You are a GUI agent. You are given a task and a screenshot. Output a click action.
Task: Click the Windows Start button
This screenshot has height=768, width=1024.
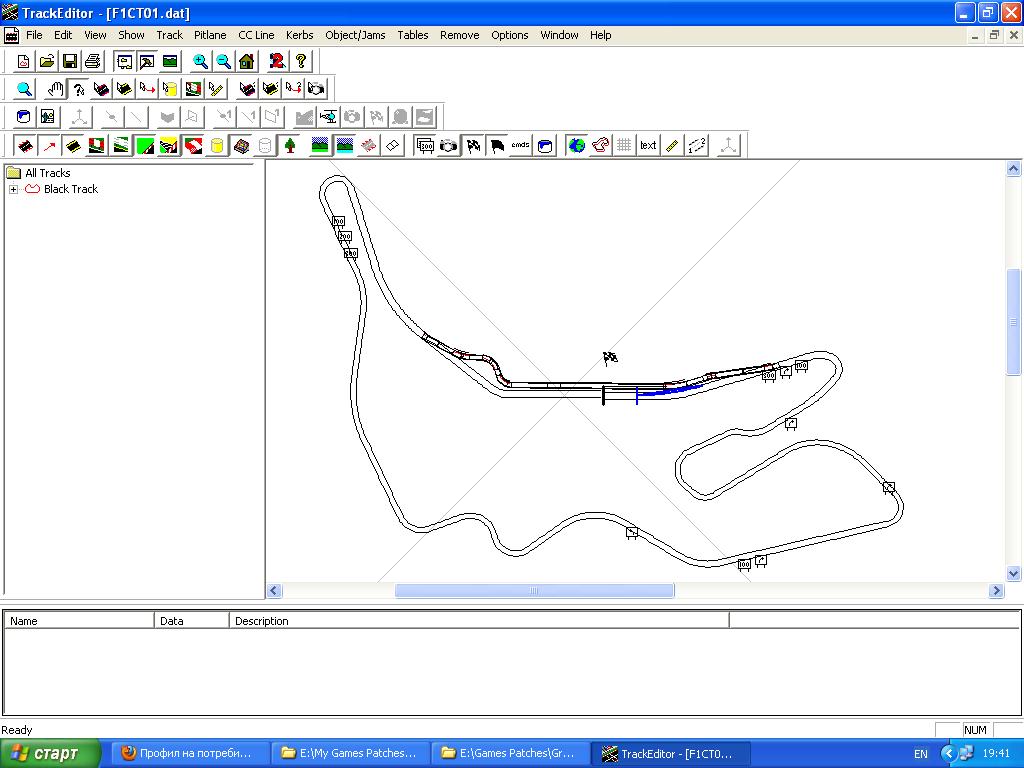click(x=50, y=753)
